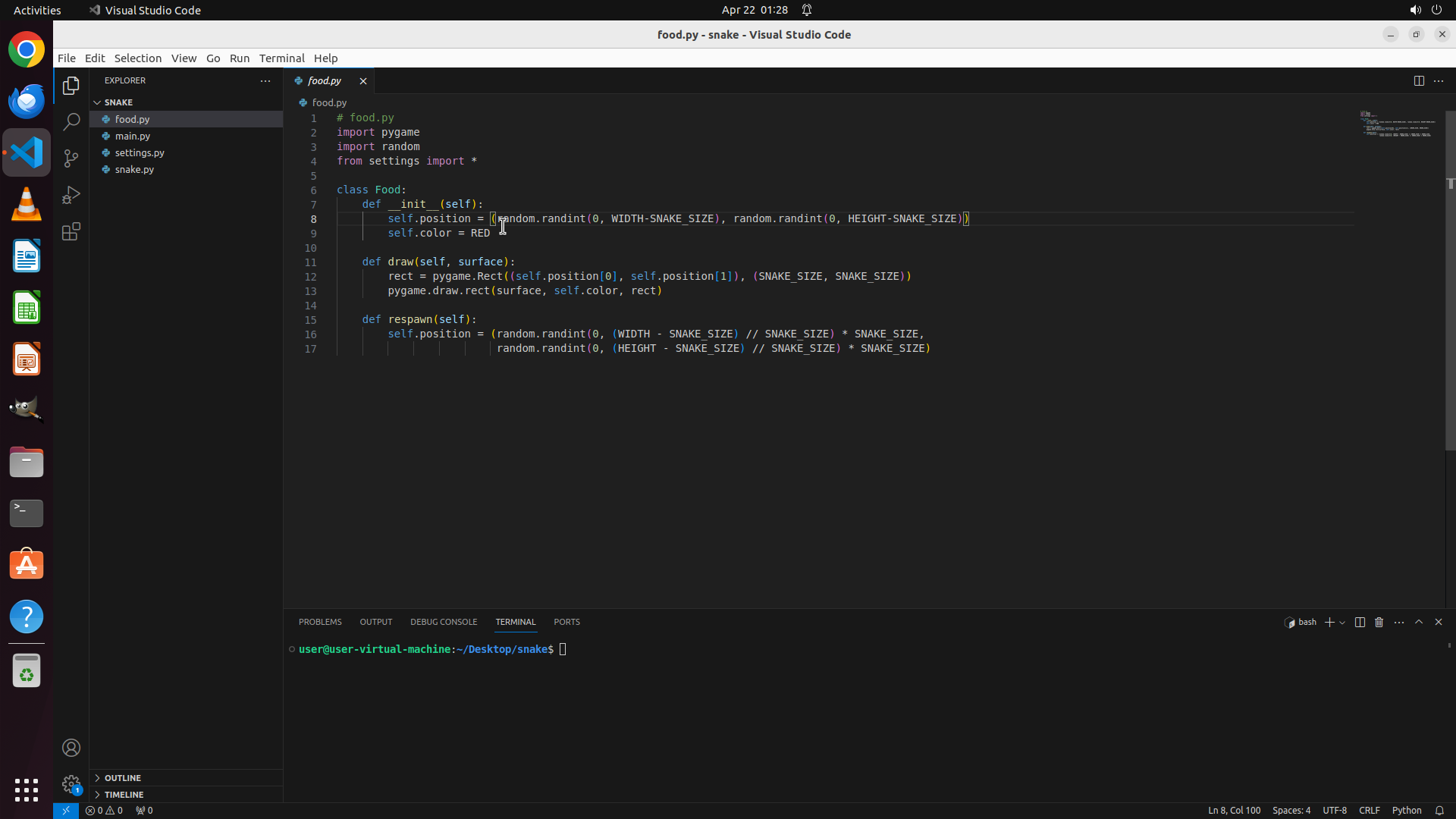Open the Terminal menu
Image resolution: width=1456 pixels, height=819 pixels.
click(281, 58)
